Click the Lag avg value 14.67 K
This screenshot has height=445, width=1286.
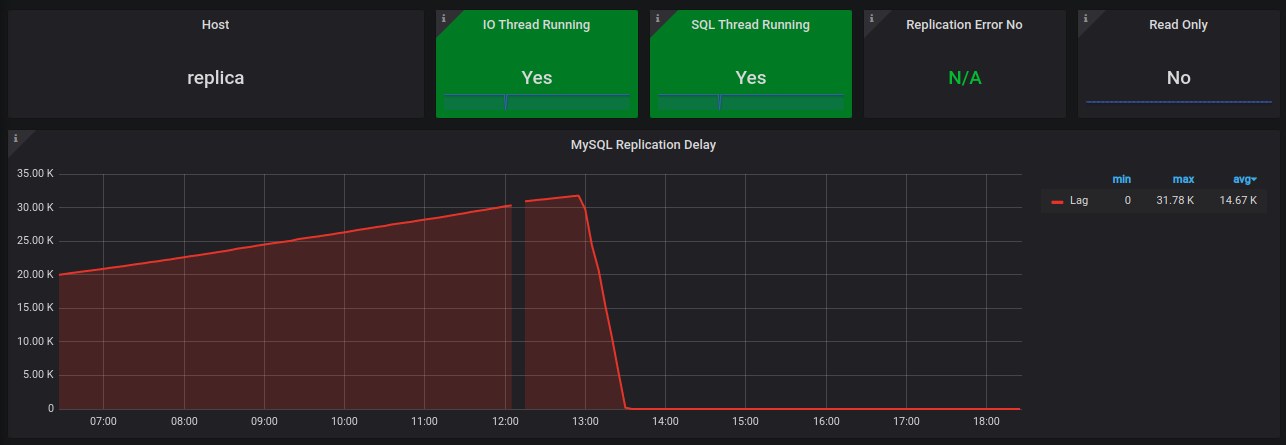tap(1238, 201)
